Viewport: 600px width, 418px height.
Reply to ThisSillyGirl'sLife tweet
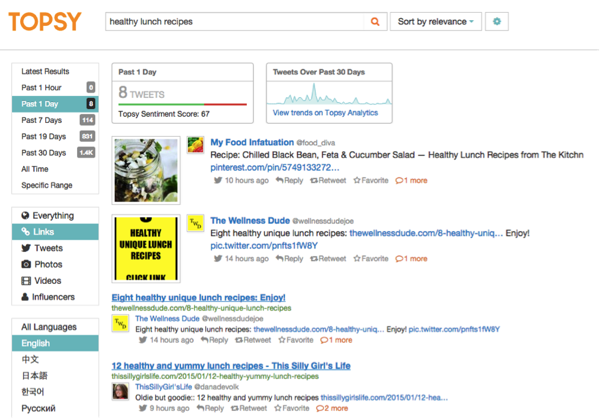point(210,408)
